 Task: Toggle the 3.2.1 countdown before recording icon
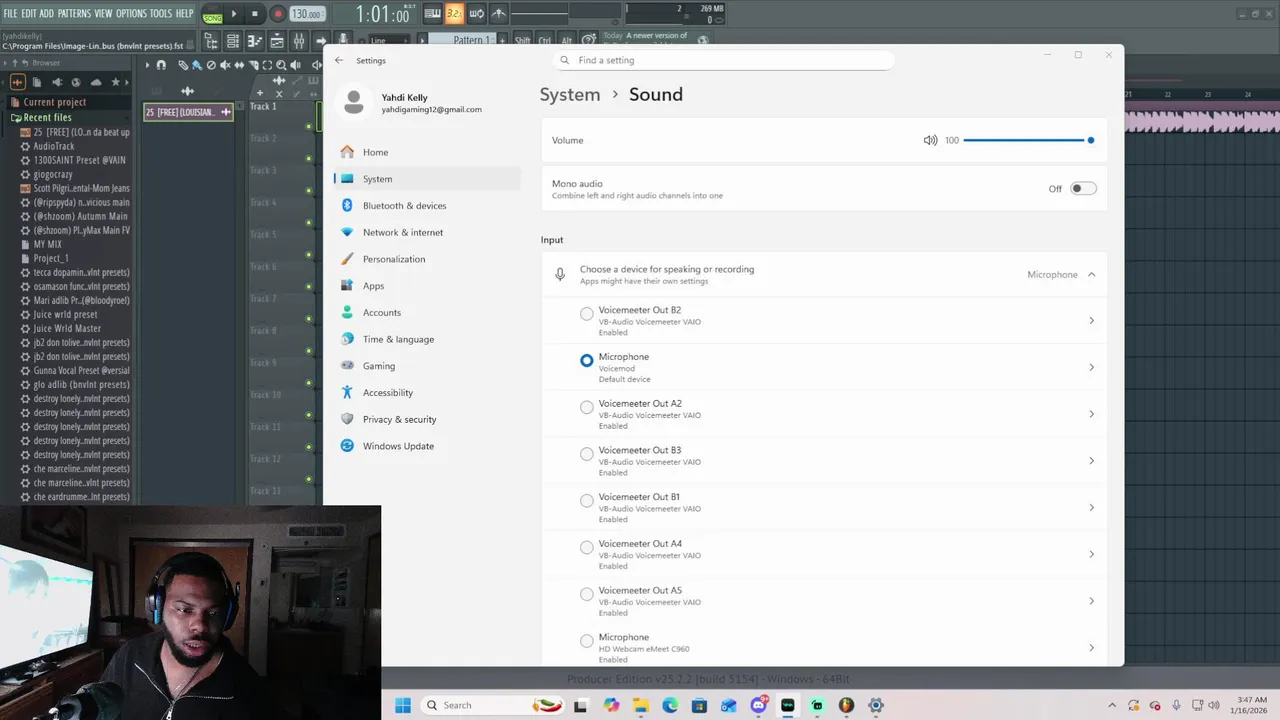tap(454, 14)
